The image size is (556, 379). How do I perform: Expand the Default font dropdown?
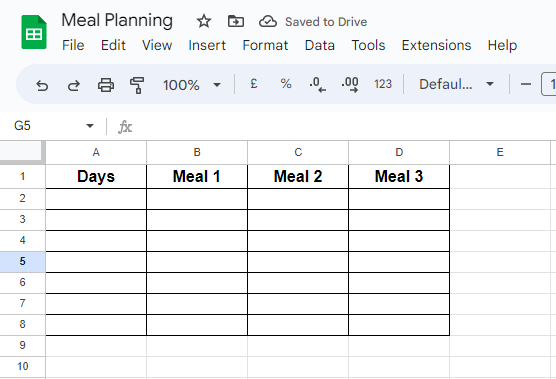(456, 84)
